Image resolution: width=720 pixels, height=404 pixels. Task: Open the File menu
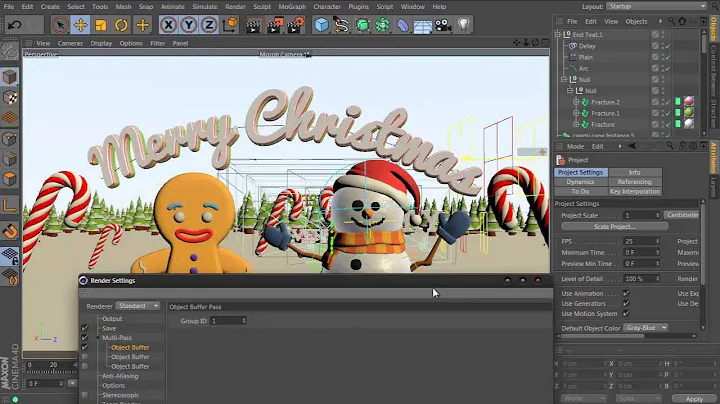pyautogui.click(x=9, y=6)
